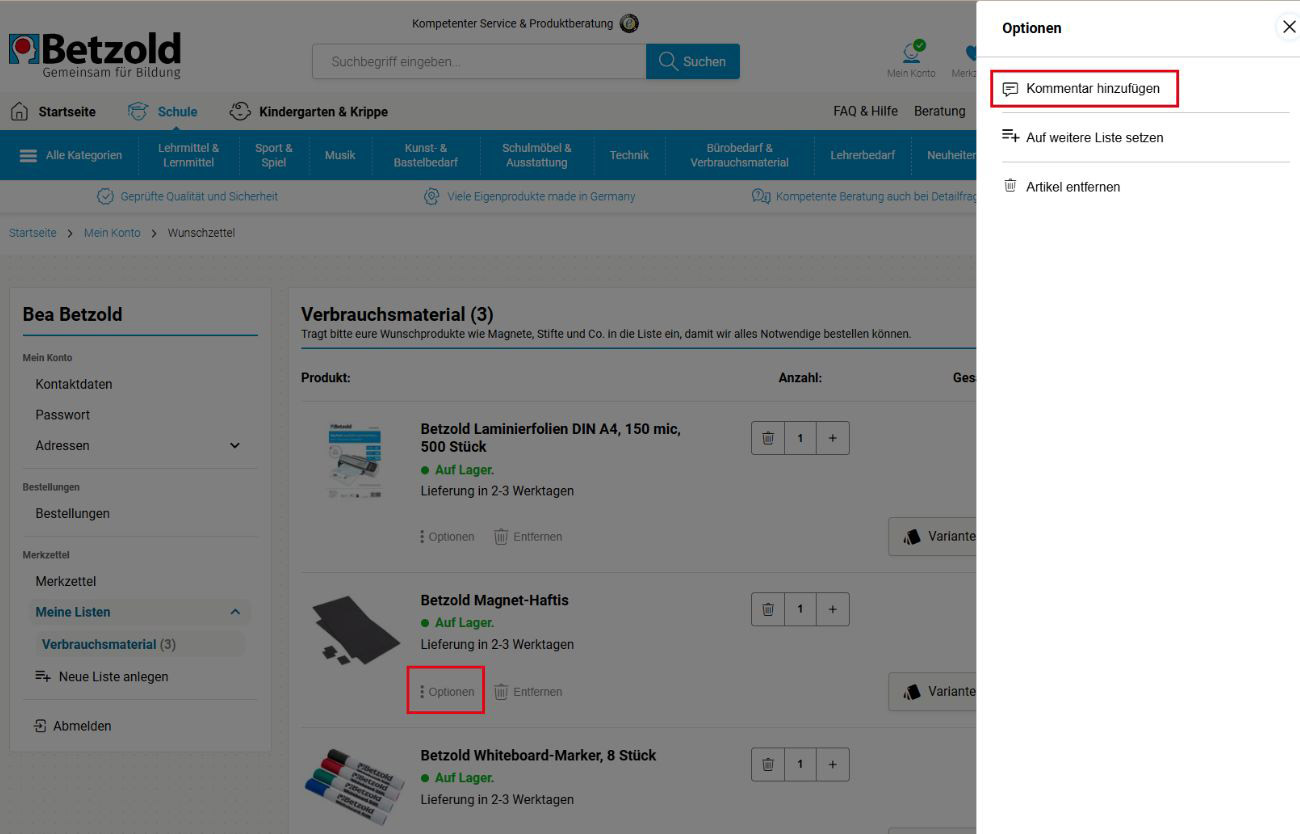1300x834 pixels.
Task: Increase Laminierfolien quantity with plus
Action: tap(832, 438)
